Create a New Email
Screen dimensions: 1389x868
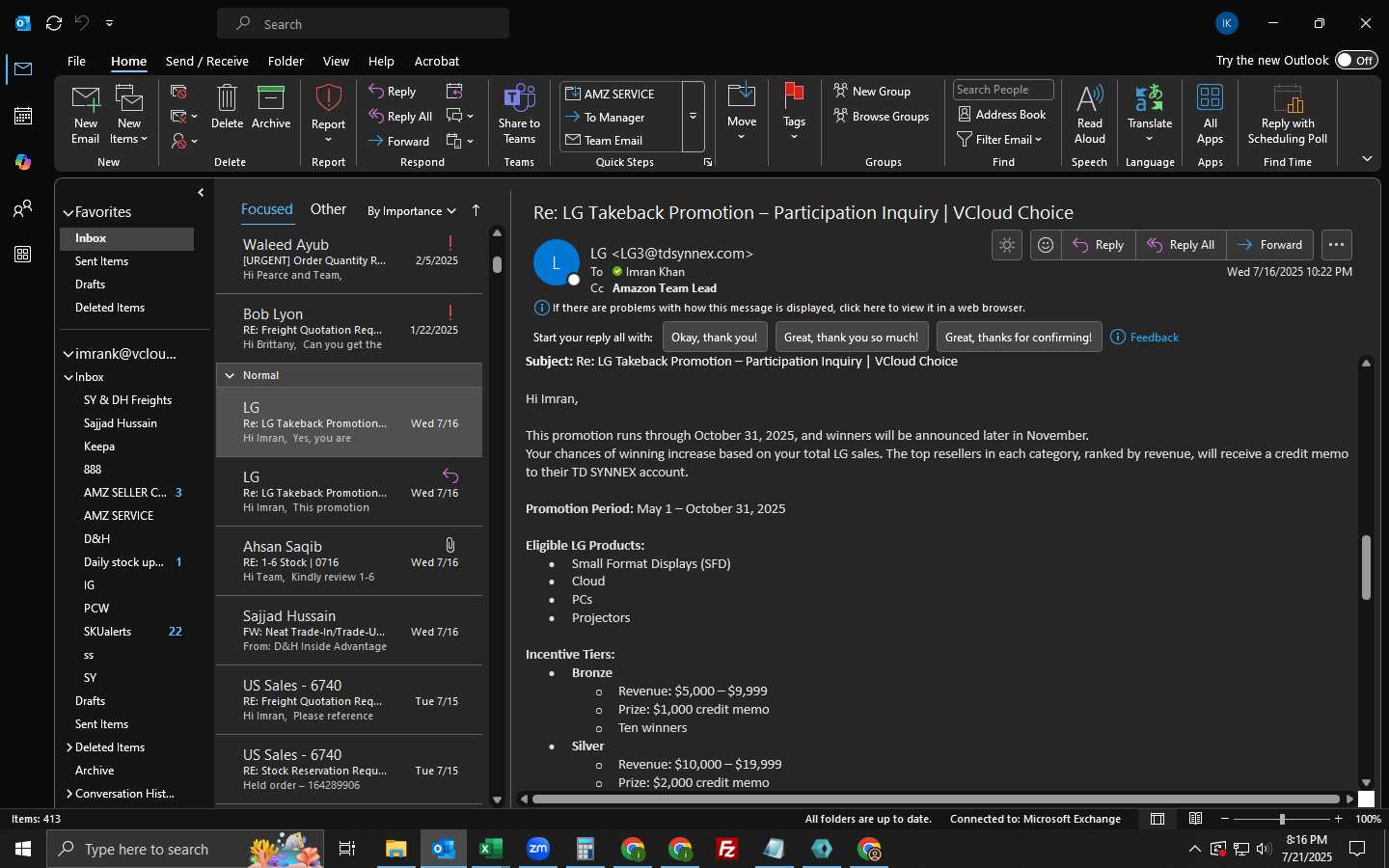(x=85, y=114)
